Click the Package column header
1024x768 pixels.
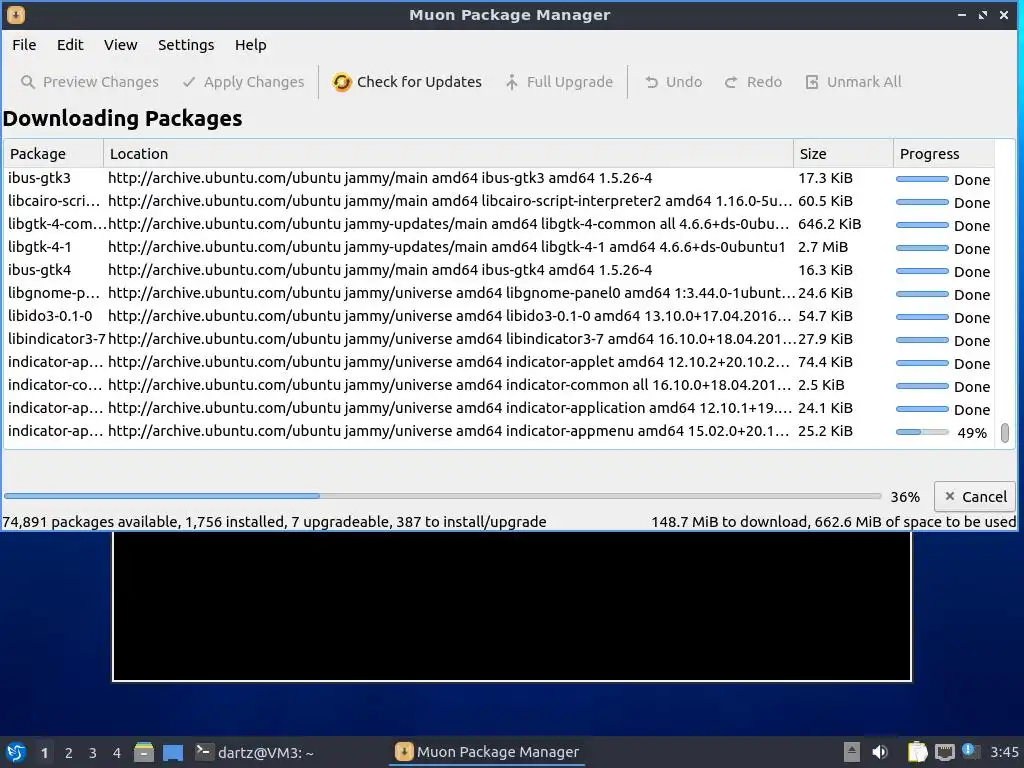pos(54,154)
